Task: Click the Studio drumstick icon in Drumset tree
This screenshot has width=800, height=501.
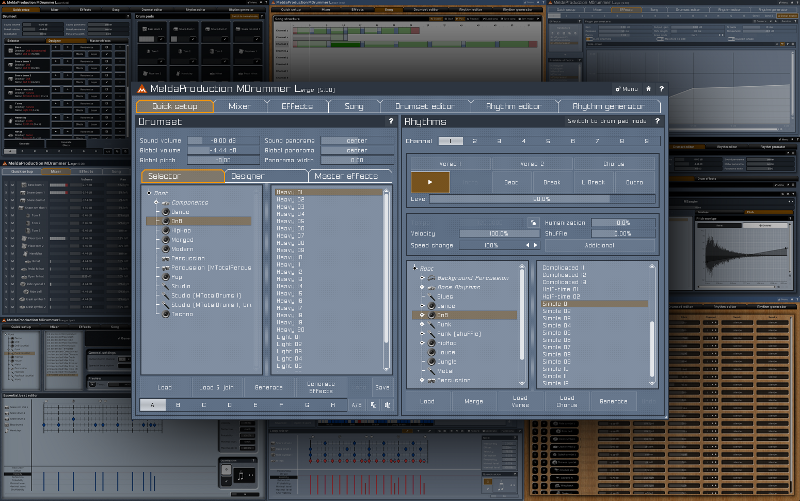Action: (x=166, y=286)
